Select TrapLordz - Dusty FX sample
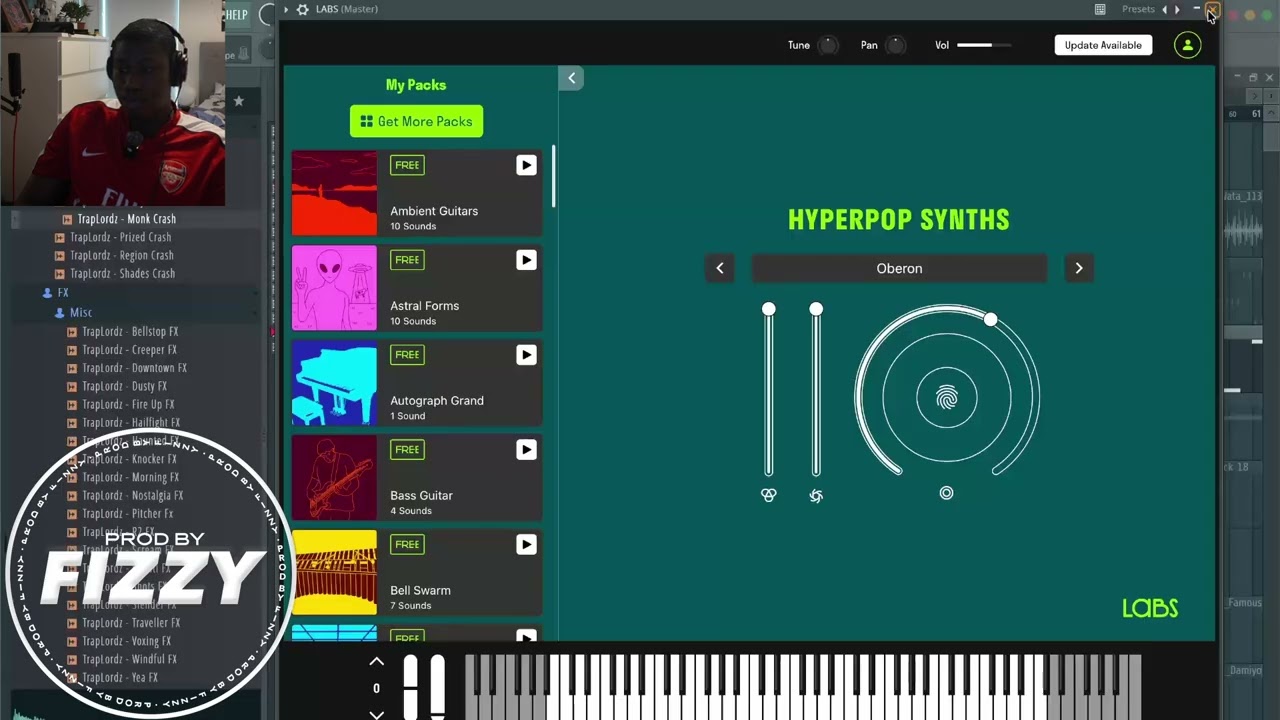The image size is (1280, 720). click(124, 386)
